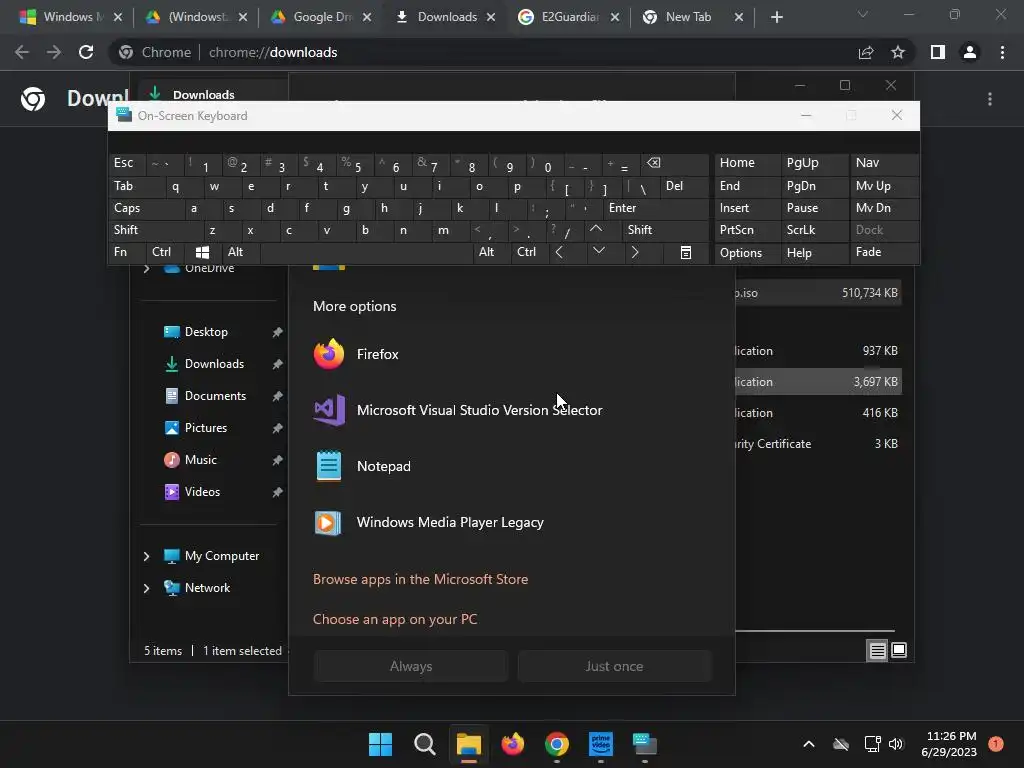Switch to the New Tab Chrome tab

[692, 17]
